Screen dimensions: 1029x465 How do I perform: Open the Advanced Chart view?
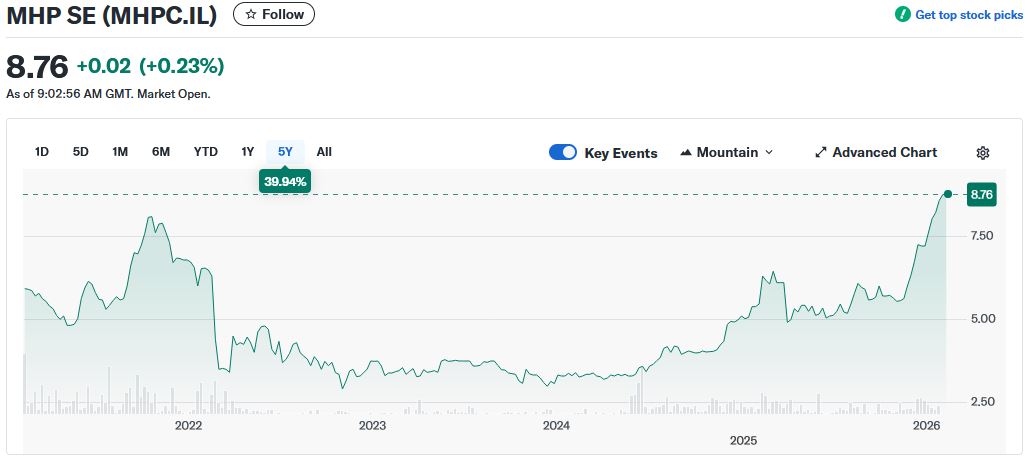tap(884, 153)
